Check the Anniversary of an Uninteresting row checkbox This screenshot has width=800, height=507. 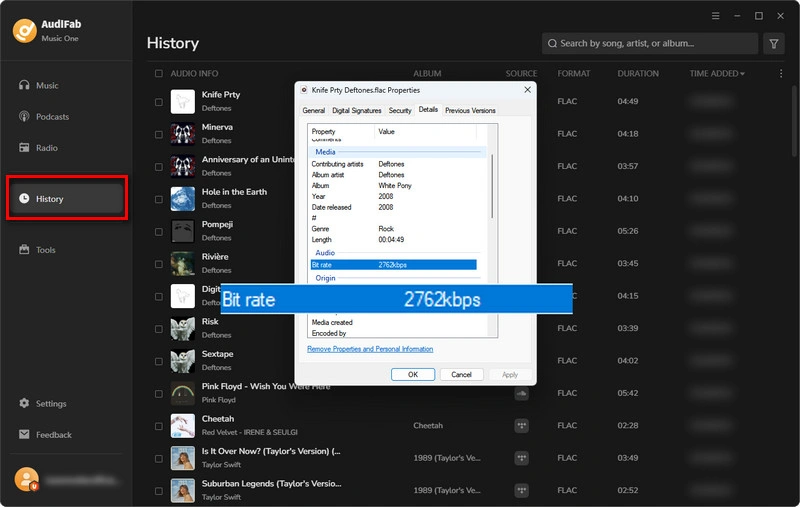point(159,166)
